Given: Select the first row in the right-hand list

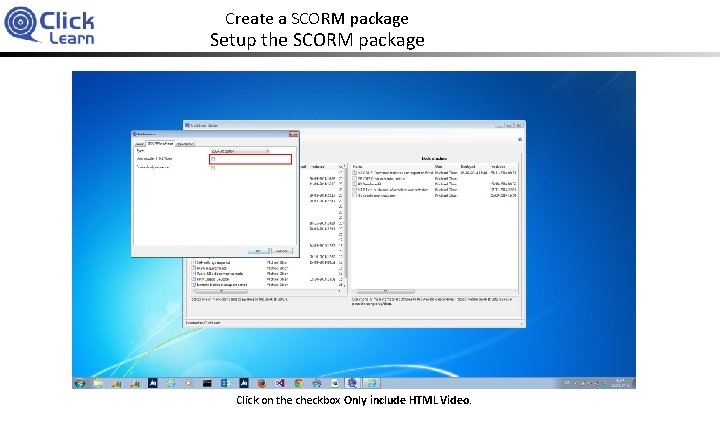Looking at the screenshot, I should [x=434, y=173].
